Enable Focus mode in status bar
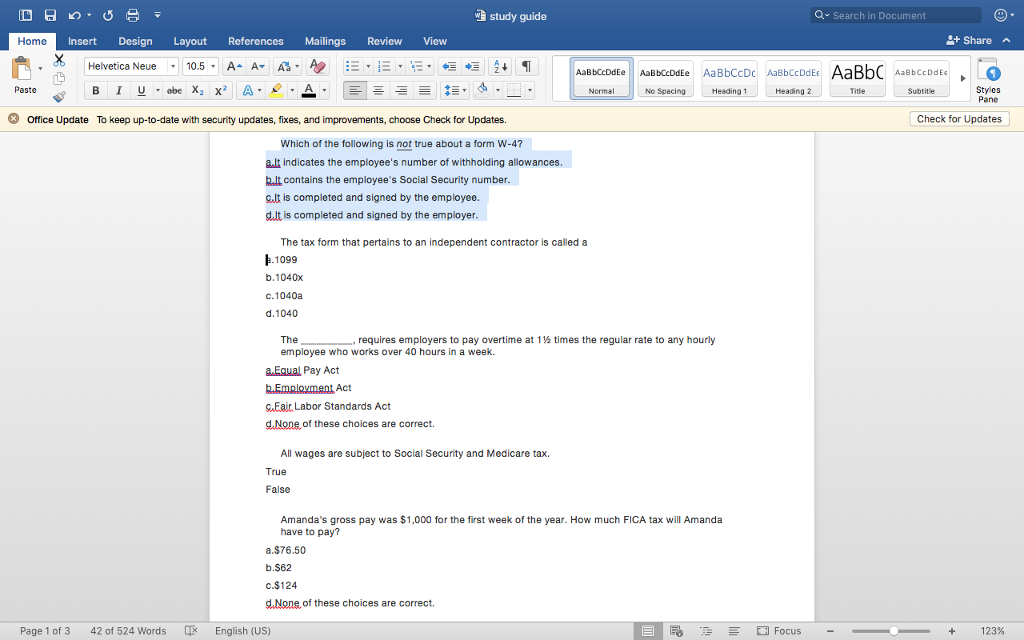This screenshot has height=640, width=1024. click(x=778, y=631)
